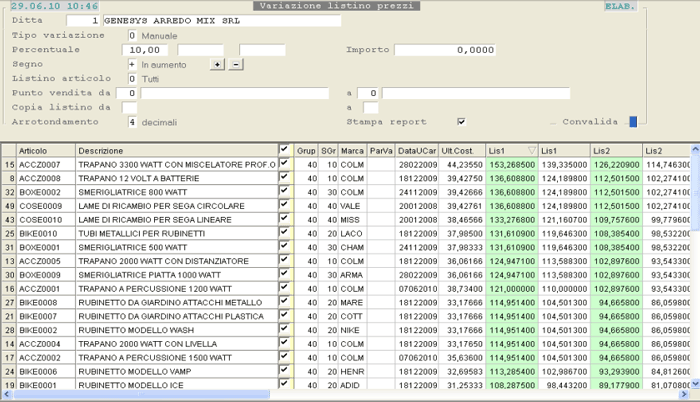Click the Copia listino da input box

point(130,107)
